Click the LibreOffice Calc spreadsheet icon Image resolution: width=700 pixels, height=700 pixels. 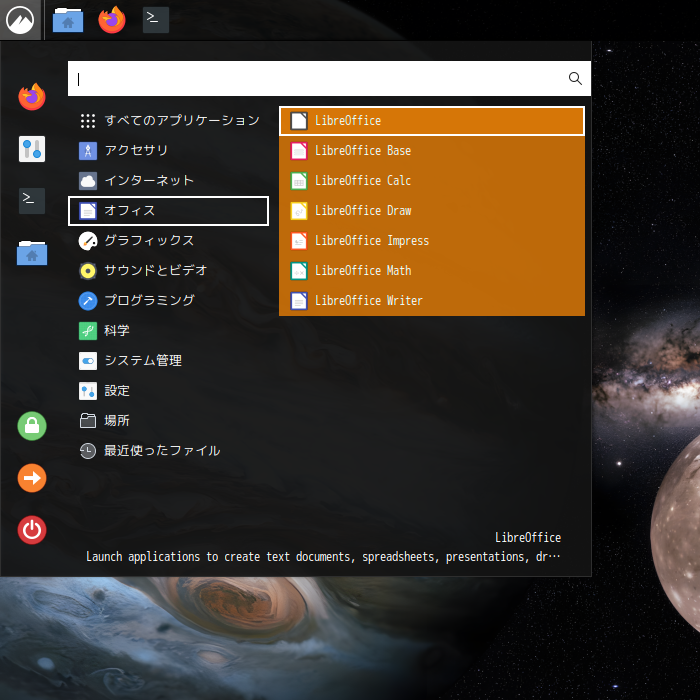[299, 181]
